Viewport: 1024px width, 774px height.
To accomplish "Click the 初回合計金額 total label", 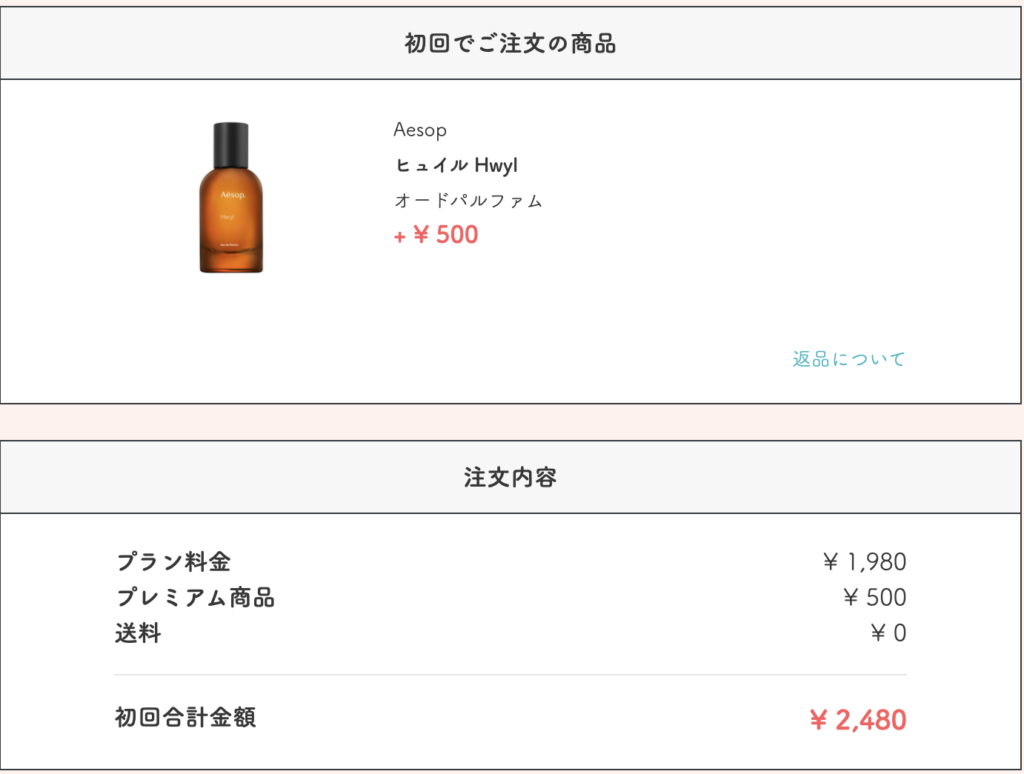I will point(185,717).
